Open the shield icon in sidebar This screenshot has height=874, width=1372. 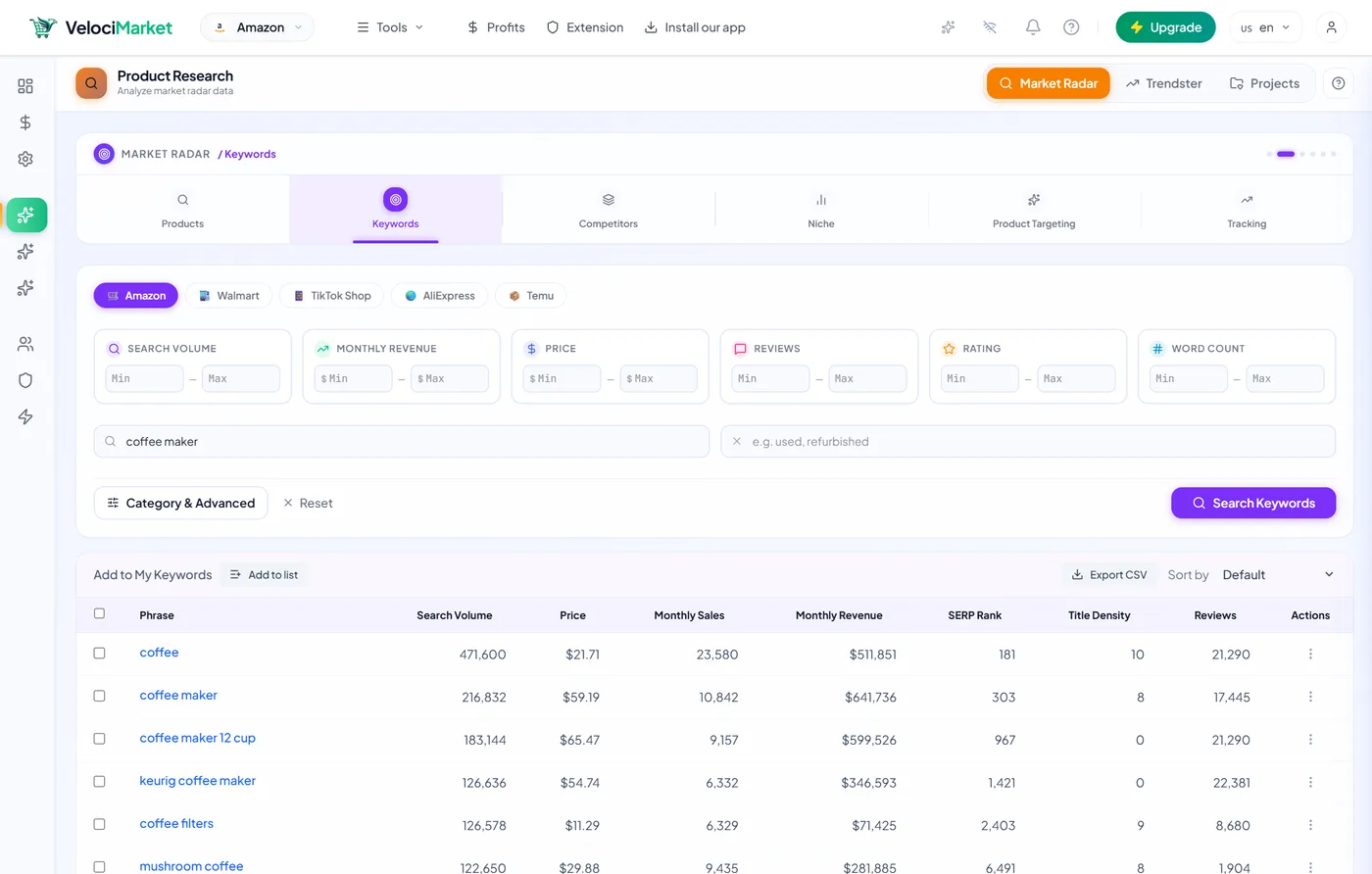click(25, 380)
